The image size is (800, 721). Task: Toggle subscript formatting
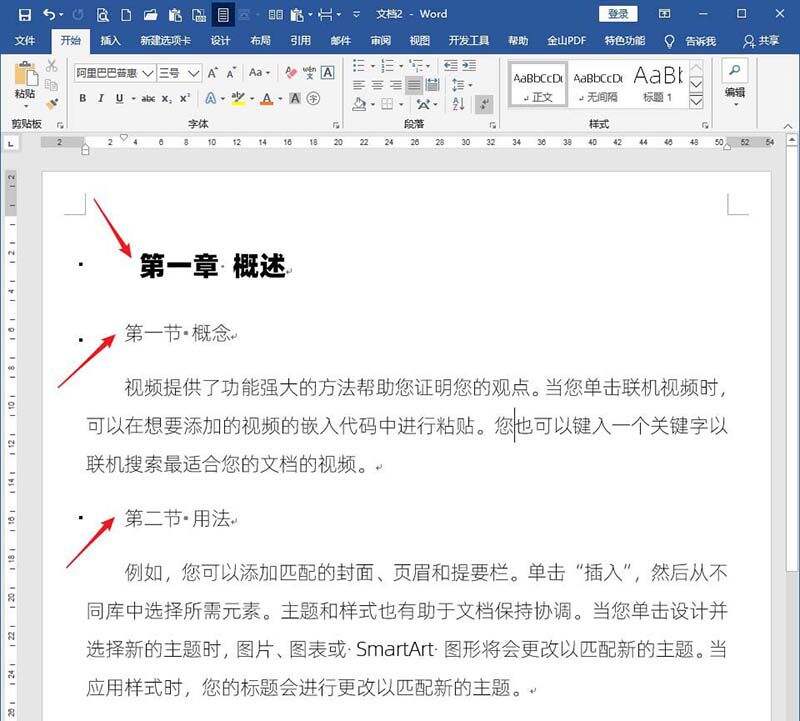click(x=166, y=98)
